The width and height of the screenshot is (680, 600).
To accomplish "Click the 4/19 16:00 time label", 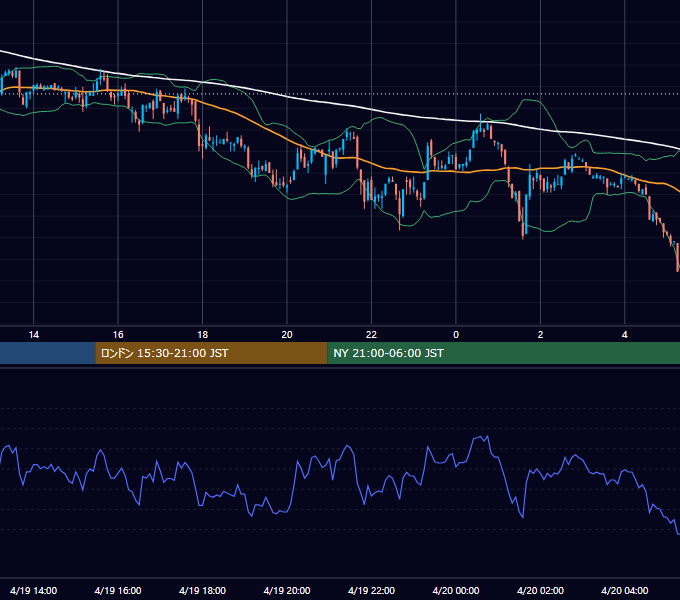I will click(x=118, y=590).
